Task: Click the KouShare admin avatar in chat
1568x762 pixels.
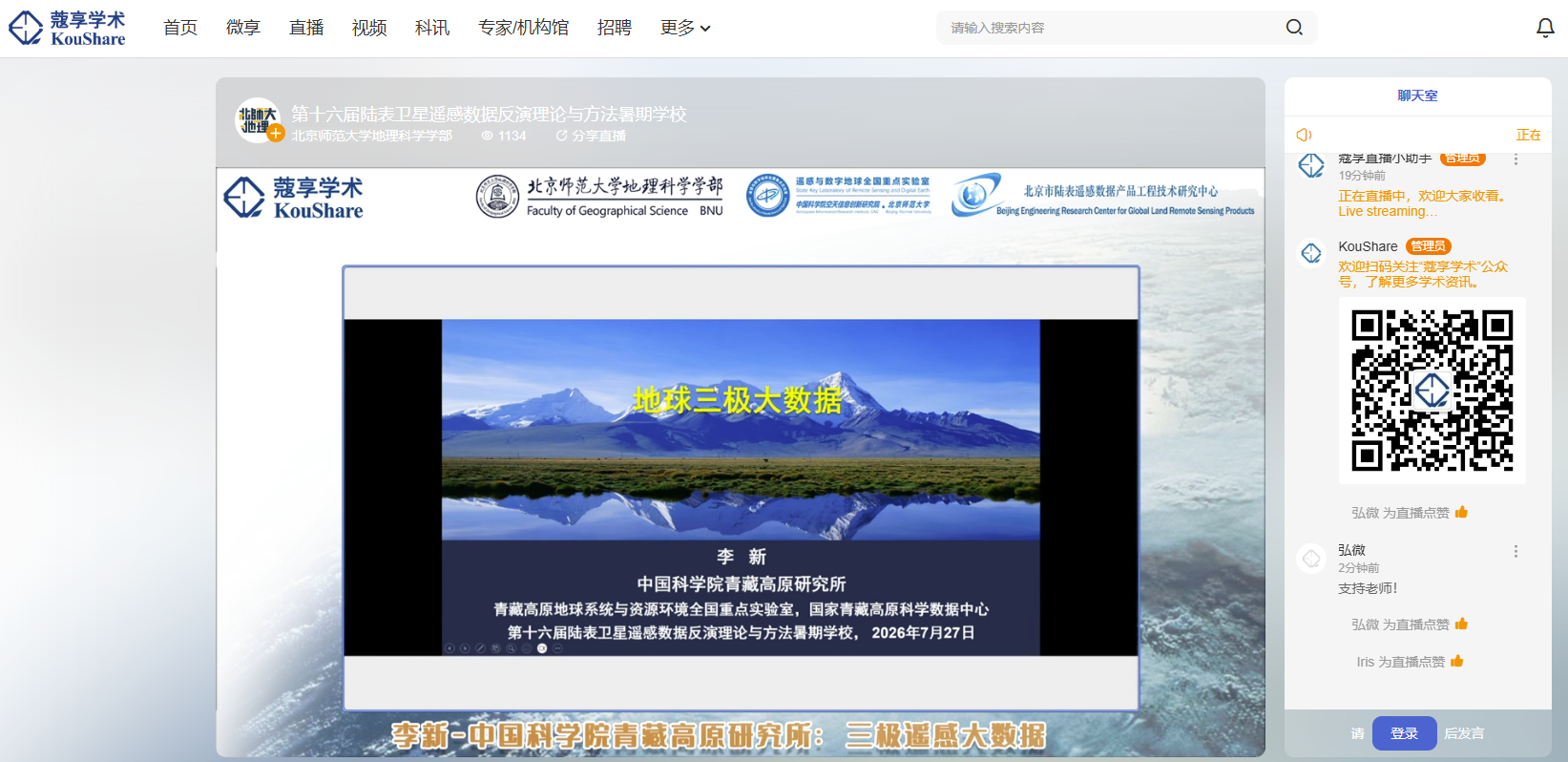Action: pos(1311,253)
